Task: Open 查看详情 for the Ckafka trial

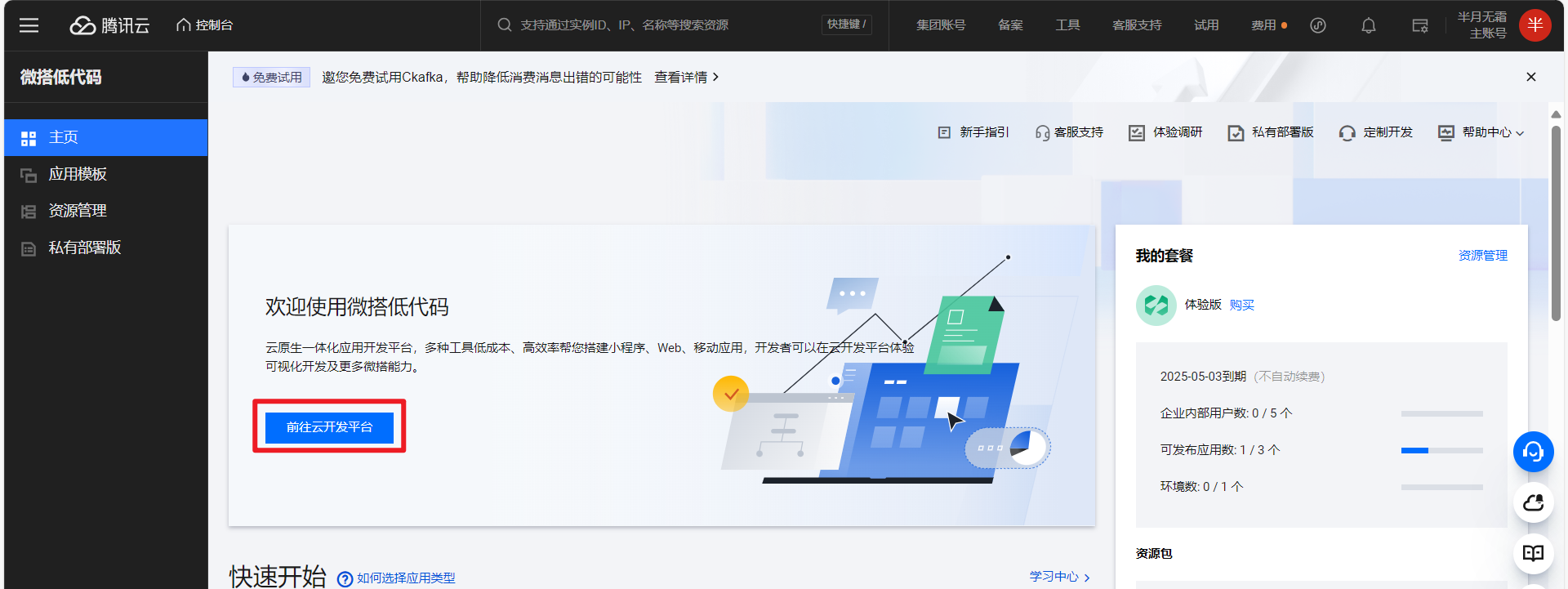Action: 686,78
